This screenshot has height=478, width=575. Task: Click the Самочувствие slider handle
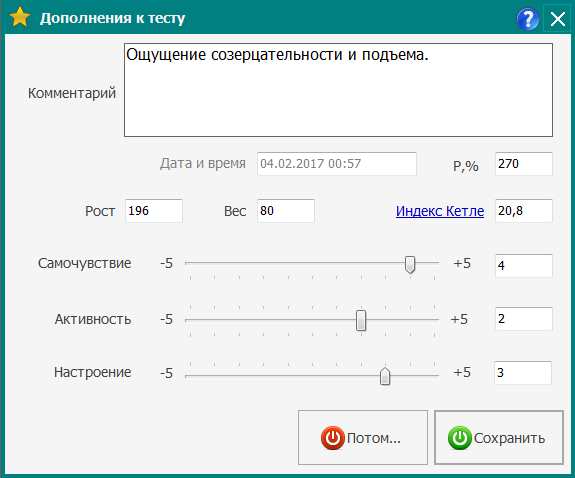click(410, 264)
